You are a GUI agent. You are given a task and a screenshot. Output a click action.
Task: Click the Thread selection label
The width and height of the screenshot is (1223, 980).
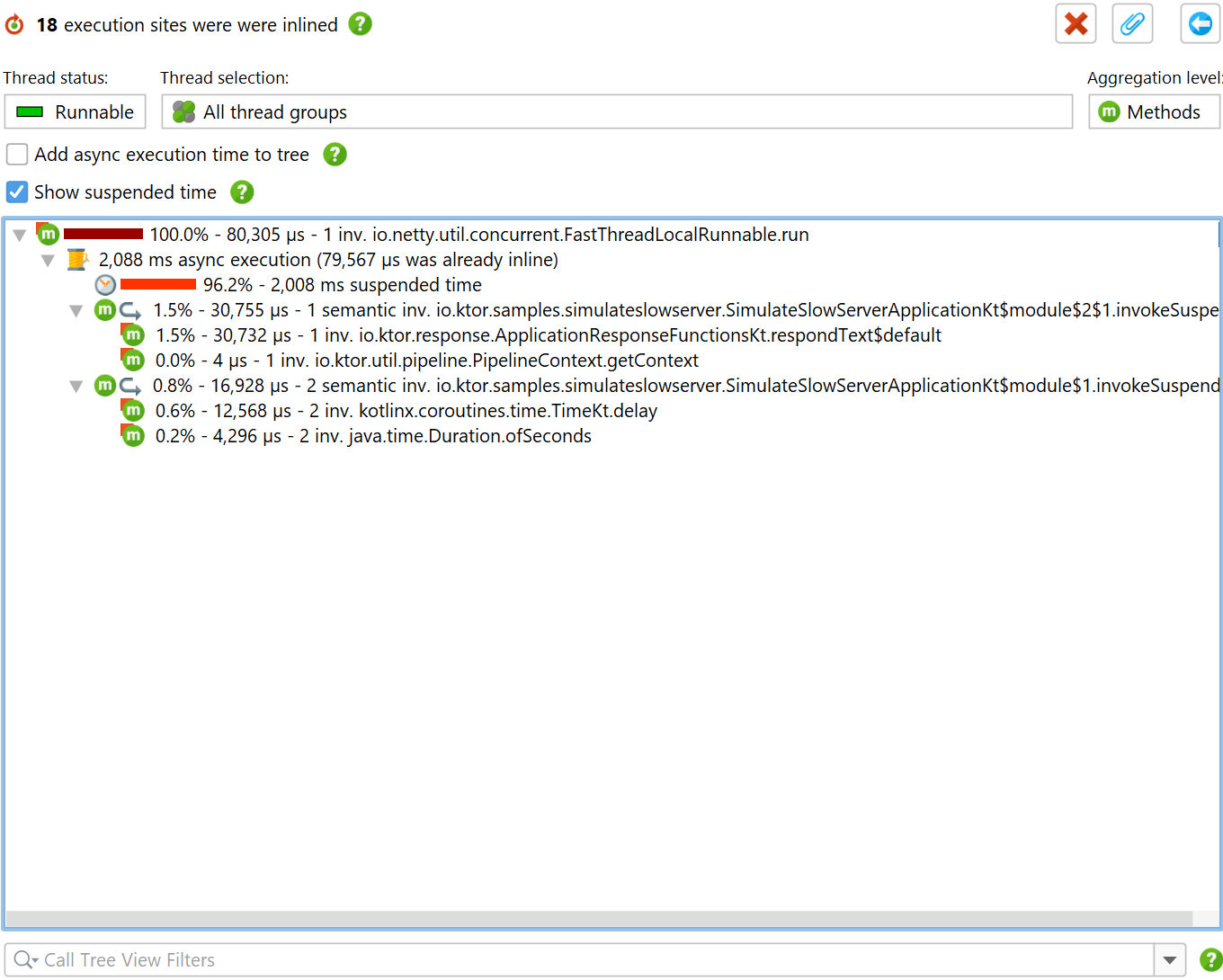click(x=225, y=78)
